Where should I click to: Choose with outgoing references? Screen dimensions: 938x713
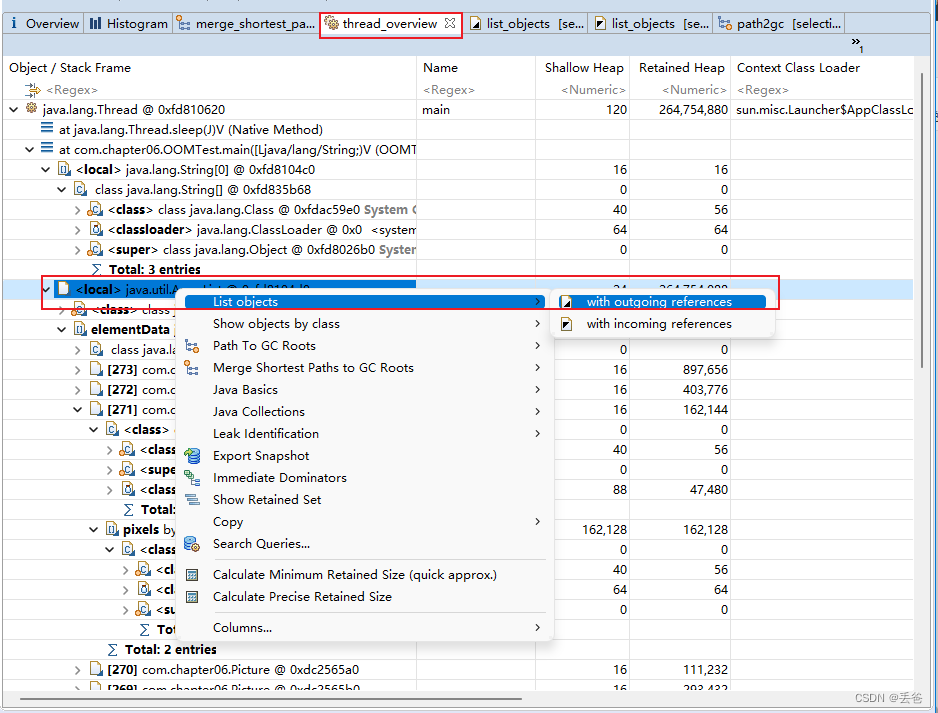pos(662,302)
